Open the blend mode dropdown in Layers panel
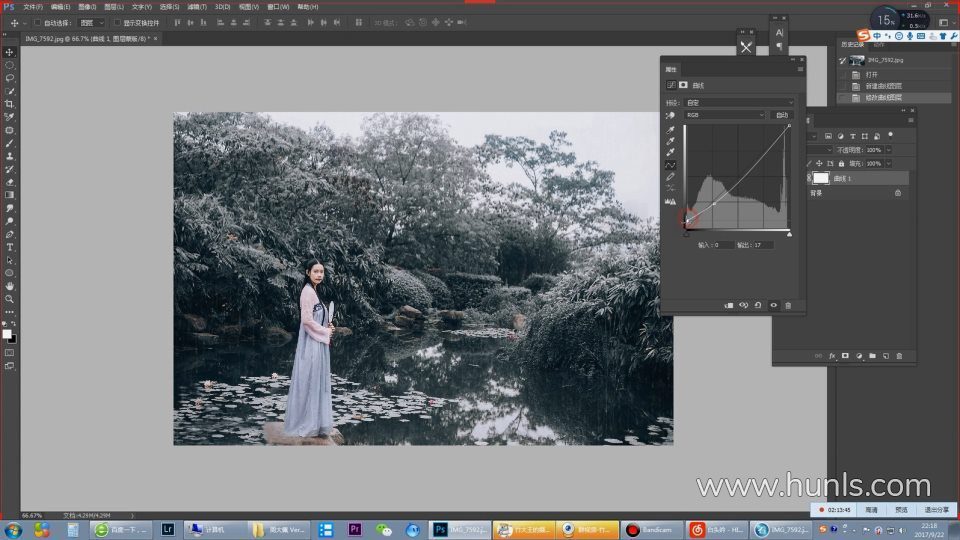 click(x=822, y=150)
